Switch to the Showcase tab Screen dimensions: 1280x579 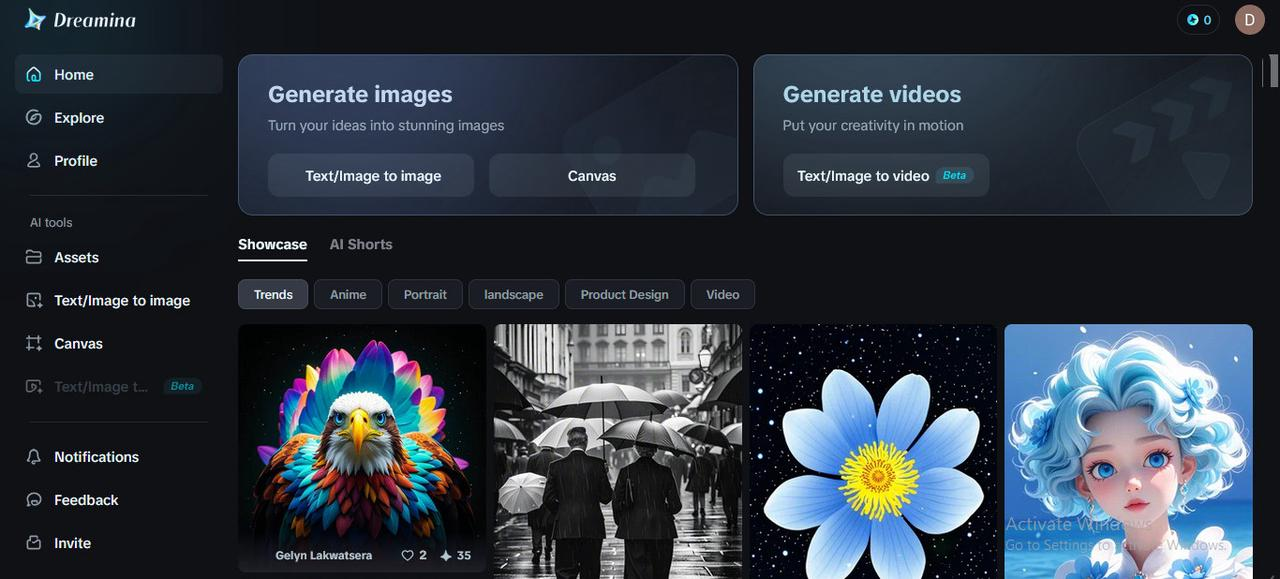[x=272, y=245]
